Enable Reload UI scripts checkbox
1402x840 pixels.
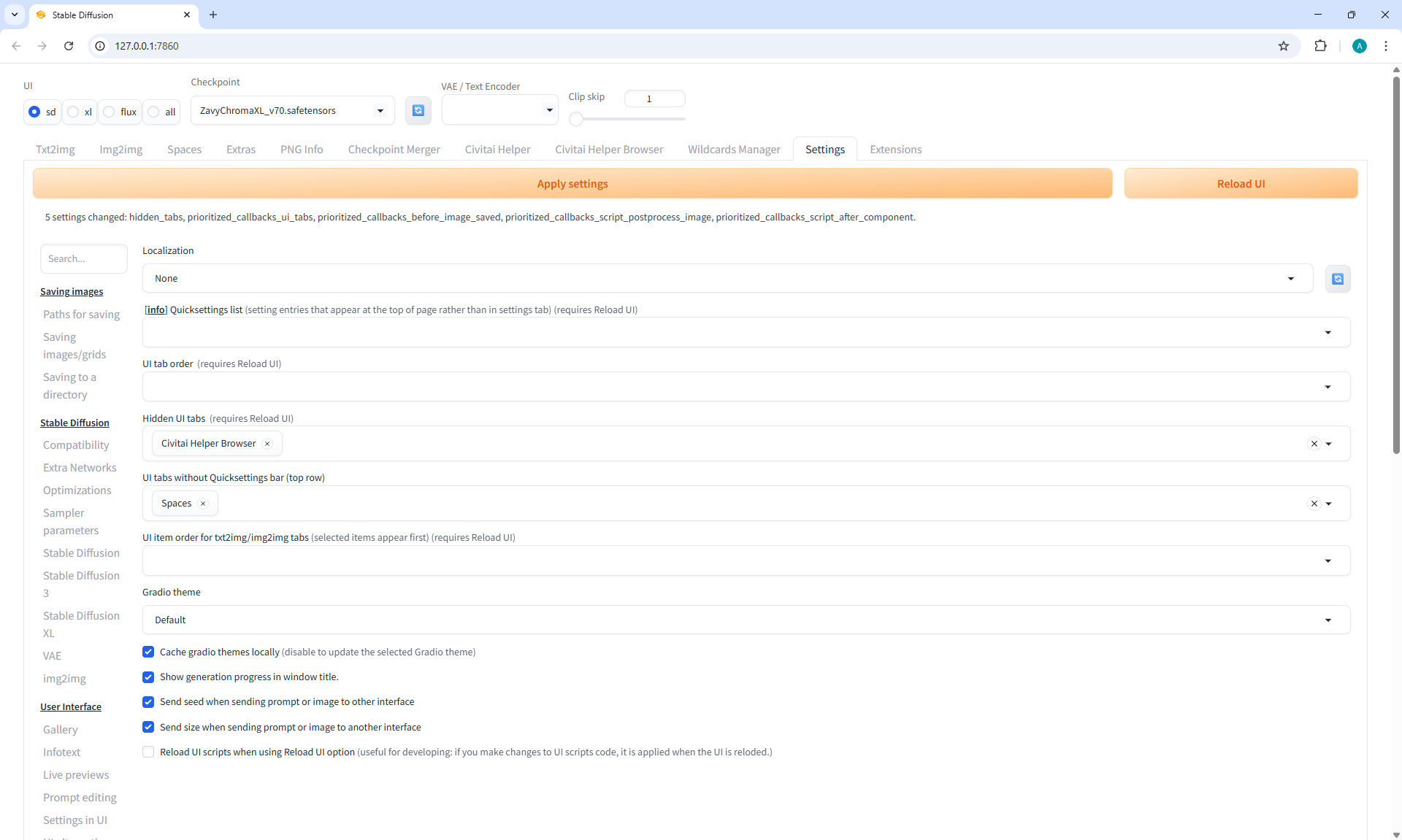(148, 752)
